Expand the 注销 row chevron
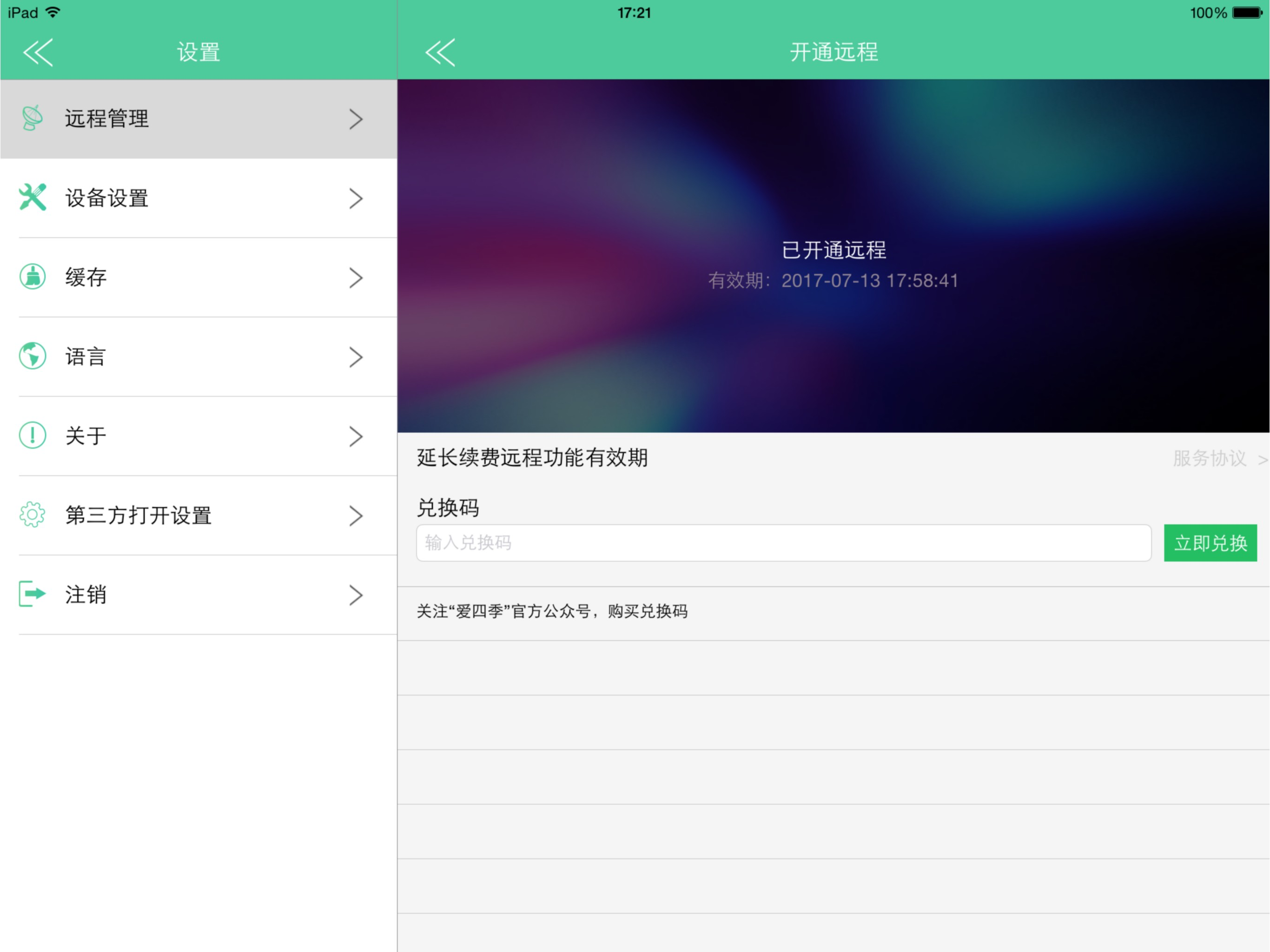 click(x=356, y=595)
